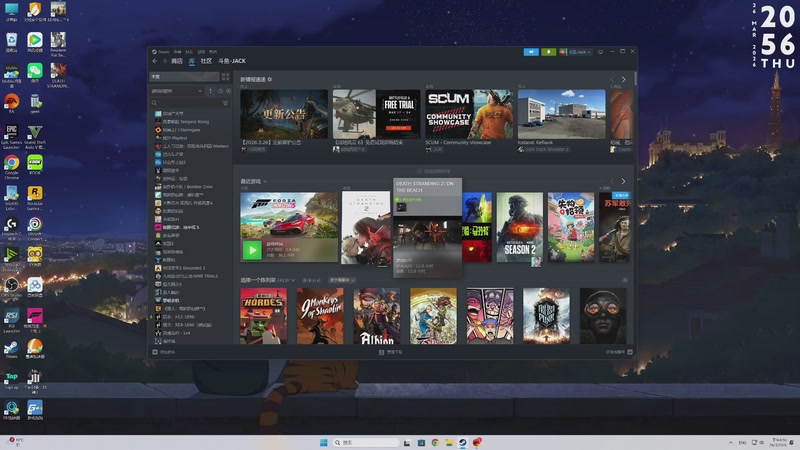Show hidden system tray icons chevron
This screenshot has width=800, height=450.
(x=731, y=443)
